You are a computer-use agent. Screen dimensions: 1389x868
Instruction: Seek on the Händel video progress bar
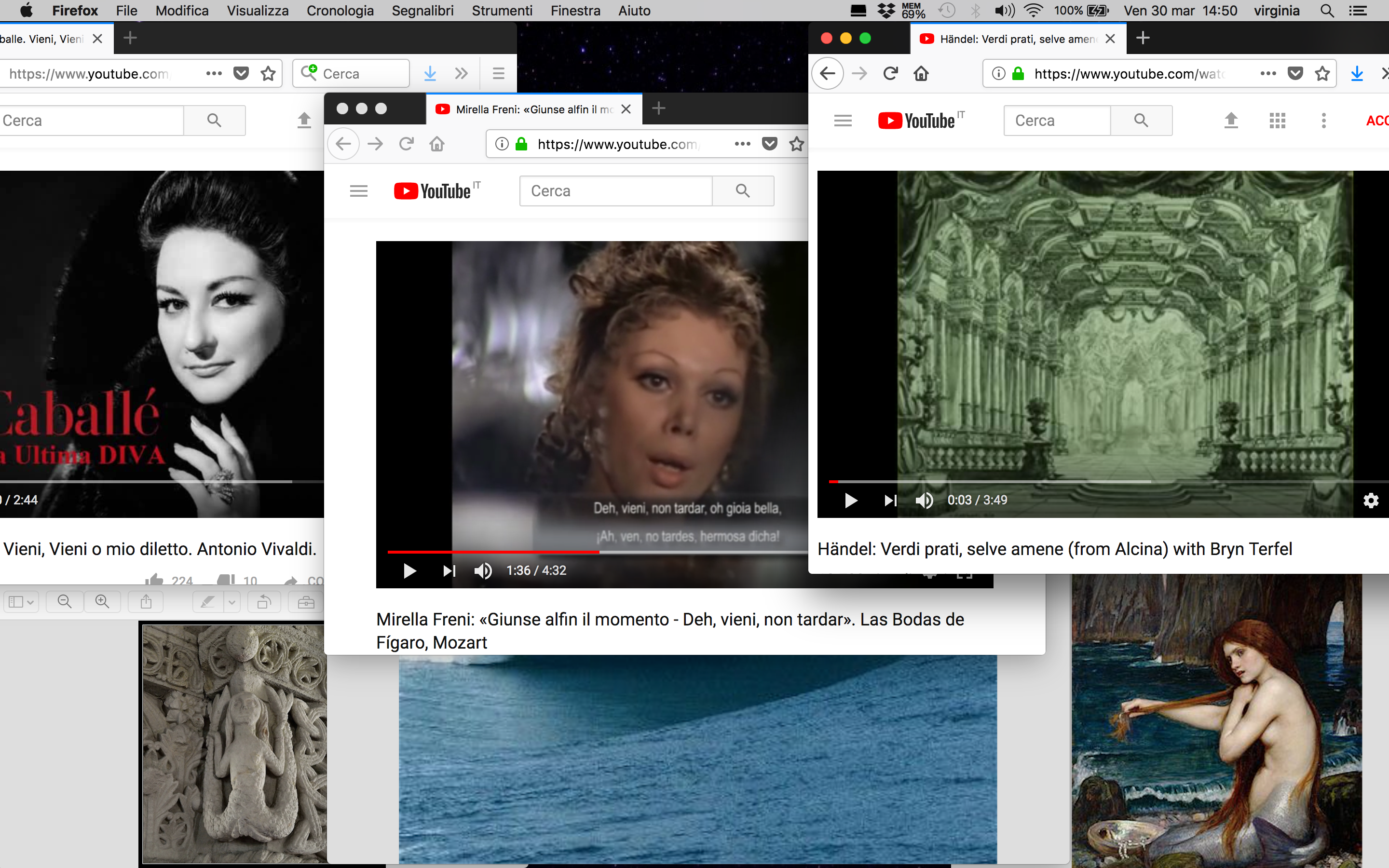point(1108,482)
